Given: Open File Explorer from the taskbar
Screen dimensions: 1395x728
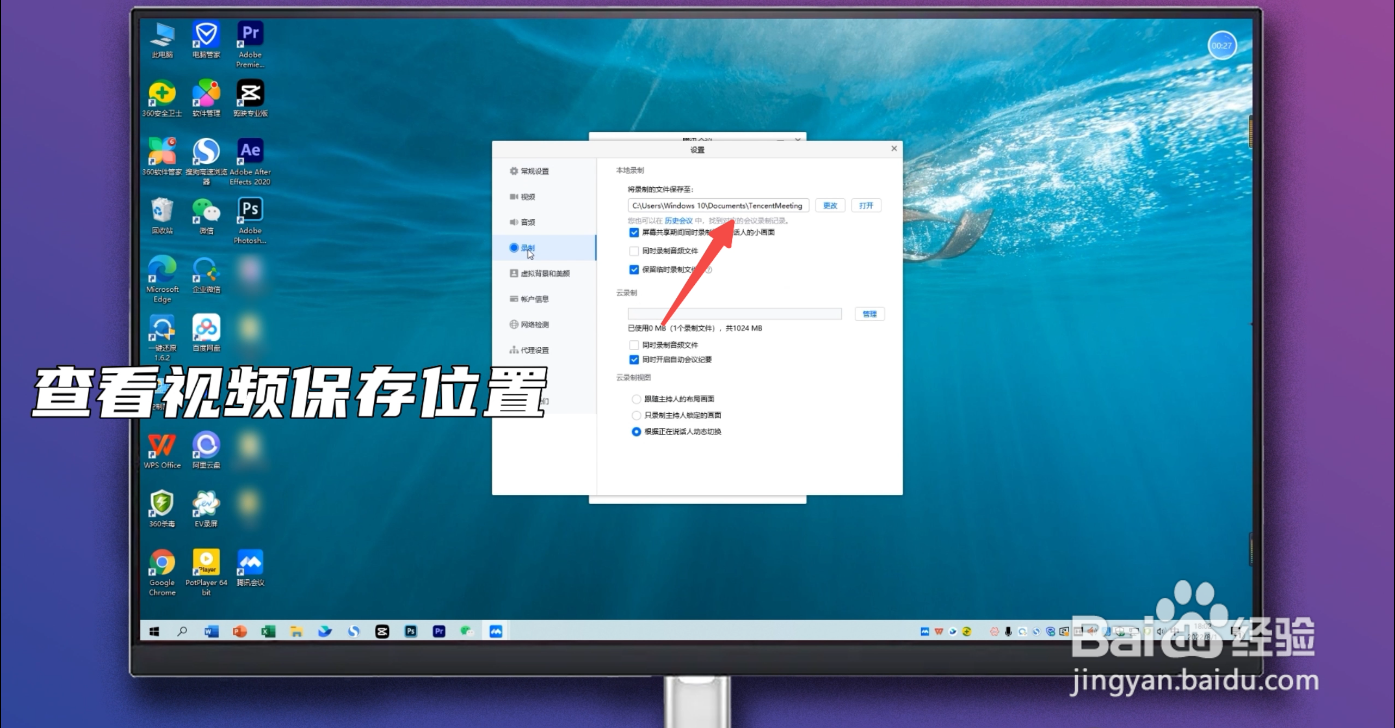Looking at the screenshot, I should click(296, 632).
